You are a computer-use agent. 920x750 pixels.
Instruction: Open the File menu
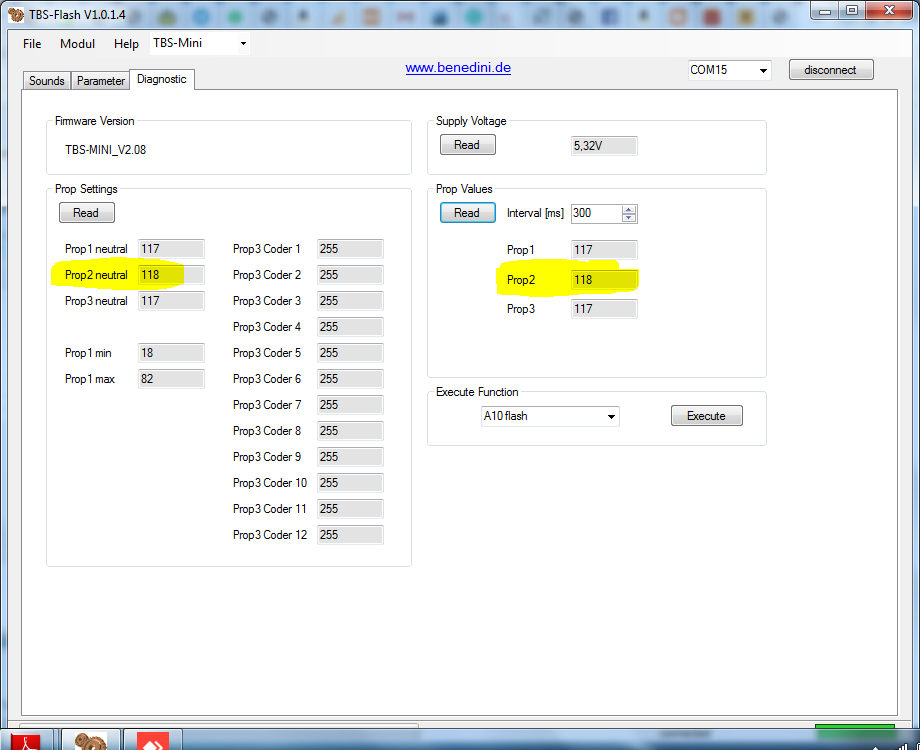click(x=32, y=44)
